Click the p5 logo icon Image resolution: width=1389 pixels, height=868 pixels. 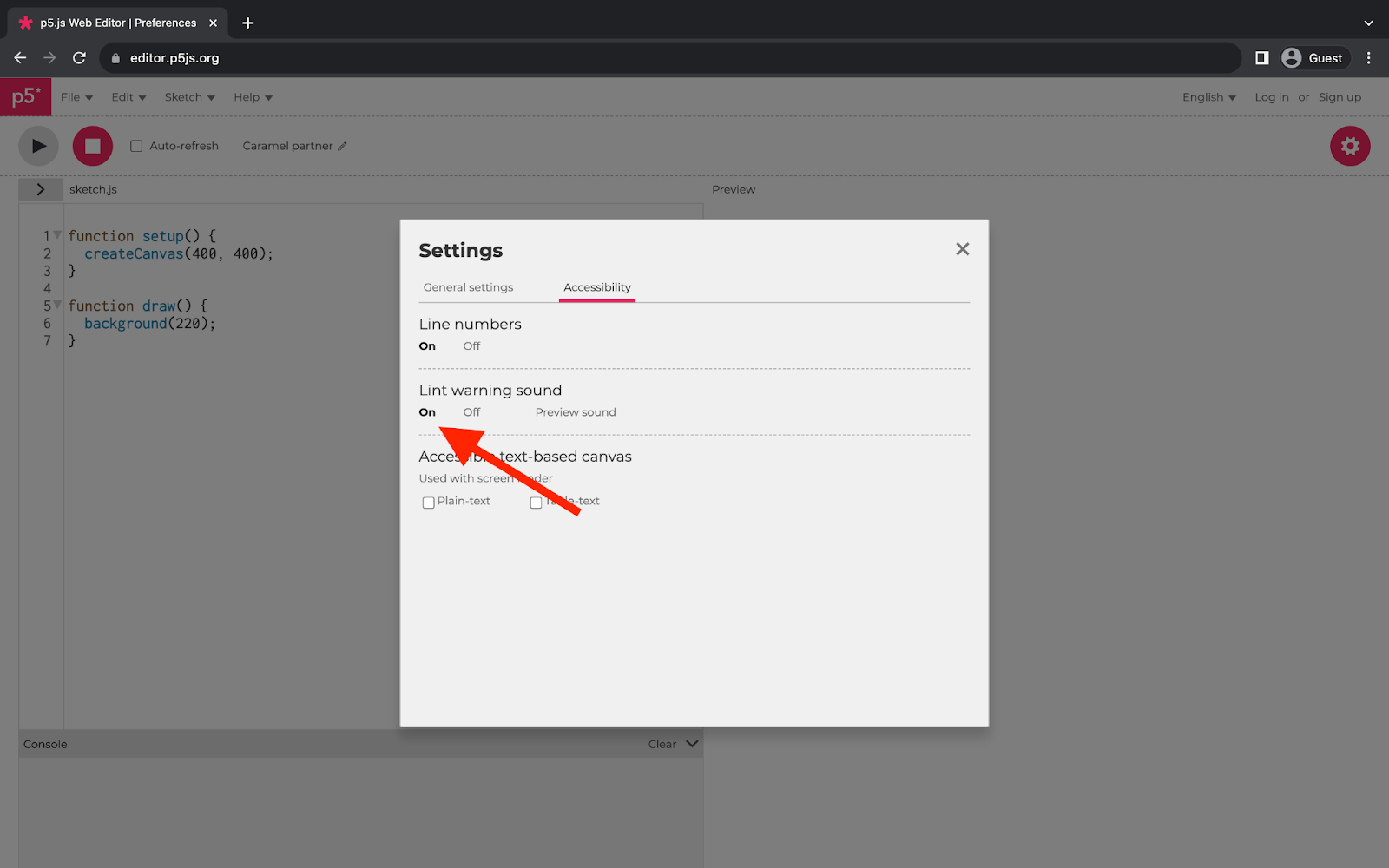[25, 96]
